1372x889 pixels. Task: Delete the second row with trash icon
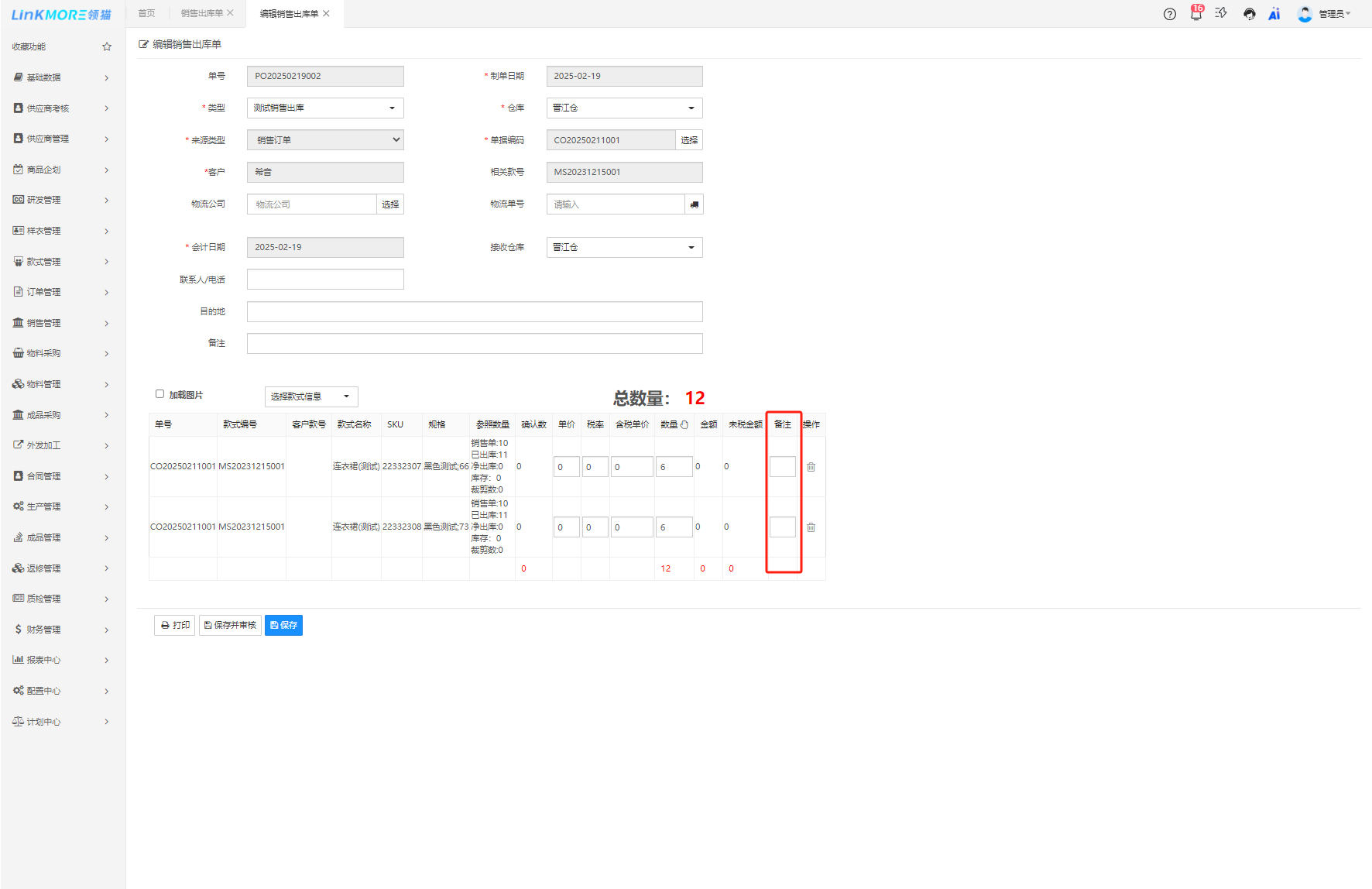click(x=811, y=527)
